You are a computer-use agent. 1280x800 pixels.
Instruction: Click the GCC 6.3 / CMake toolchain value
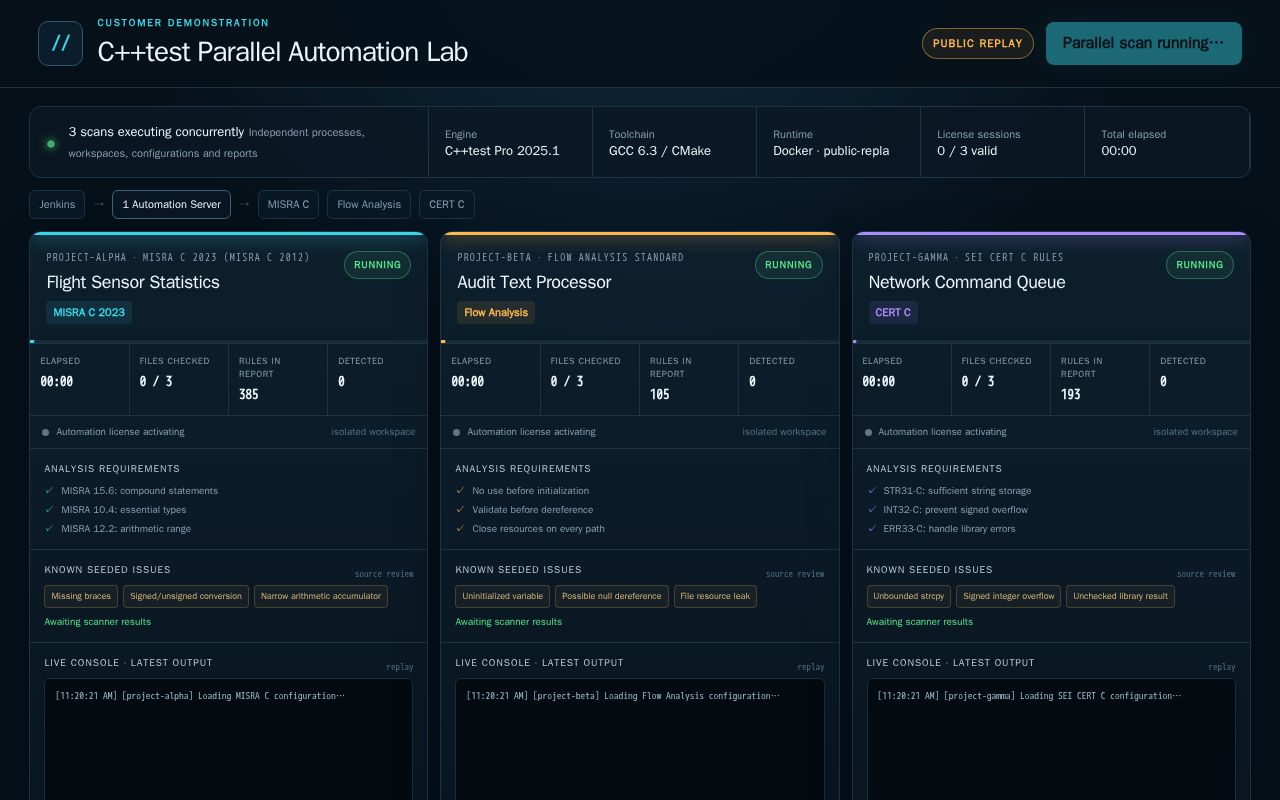click(660, 151)
